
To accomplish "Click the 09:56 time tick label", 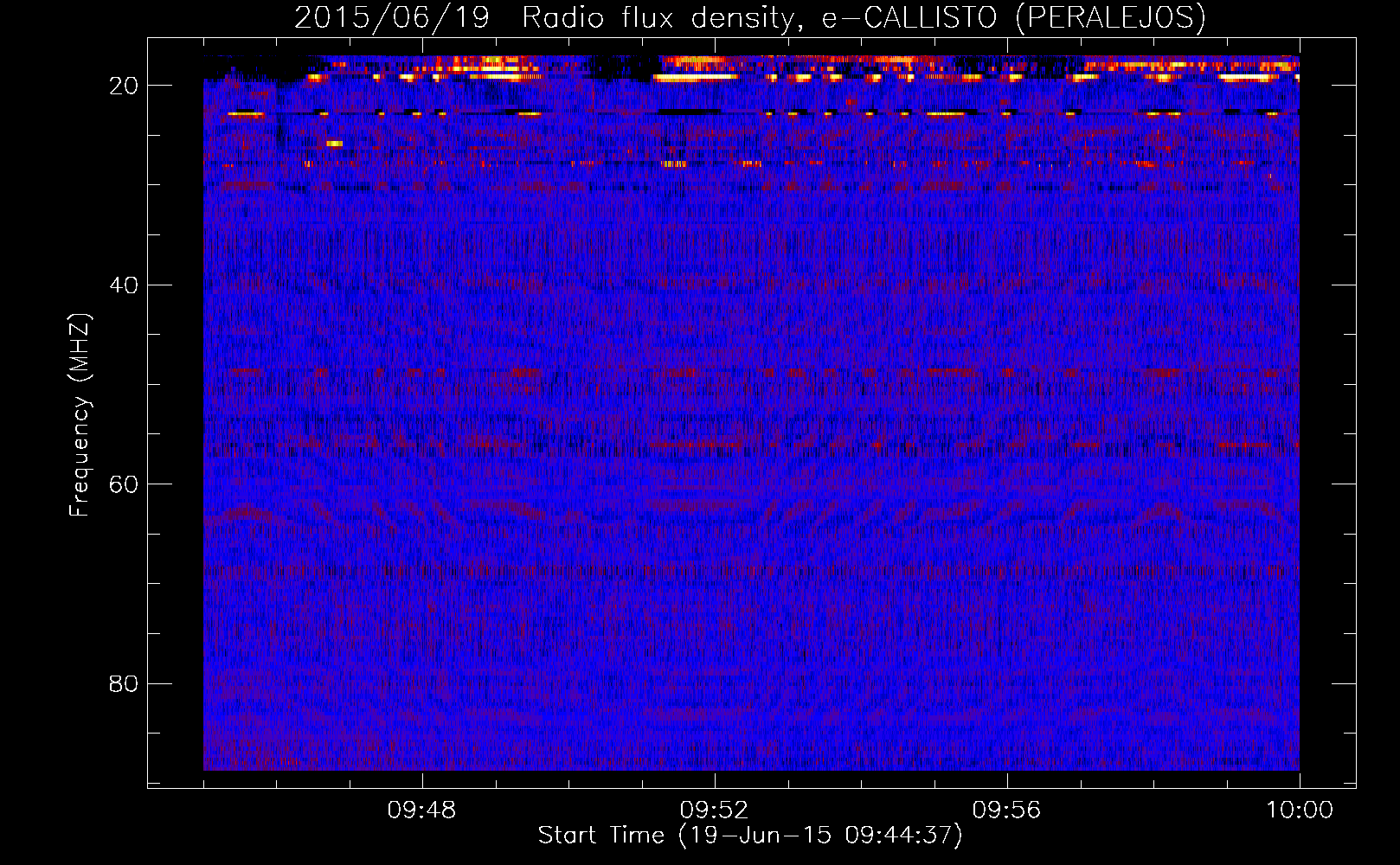I will click(x=1007, y=811).
